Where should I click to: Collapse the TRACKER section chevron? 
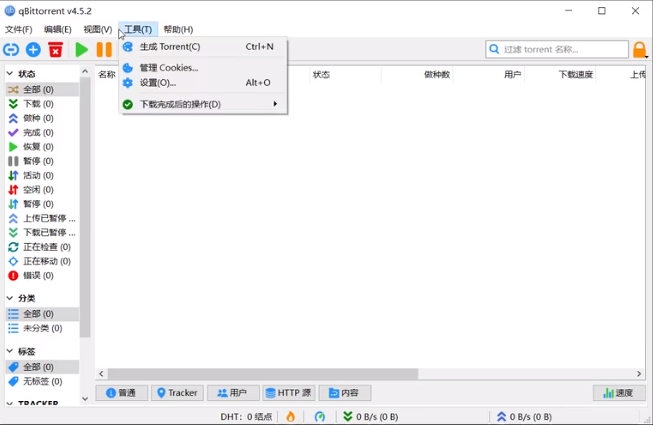point(10,403)
